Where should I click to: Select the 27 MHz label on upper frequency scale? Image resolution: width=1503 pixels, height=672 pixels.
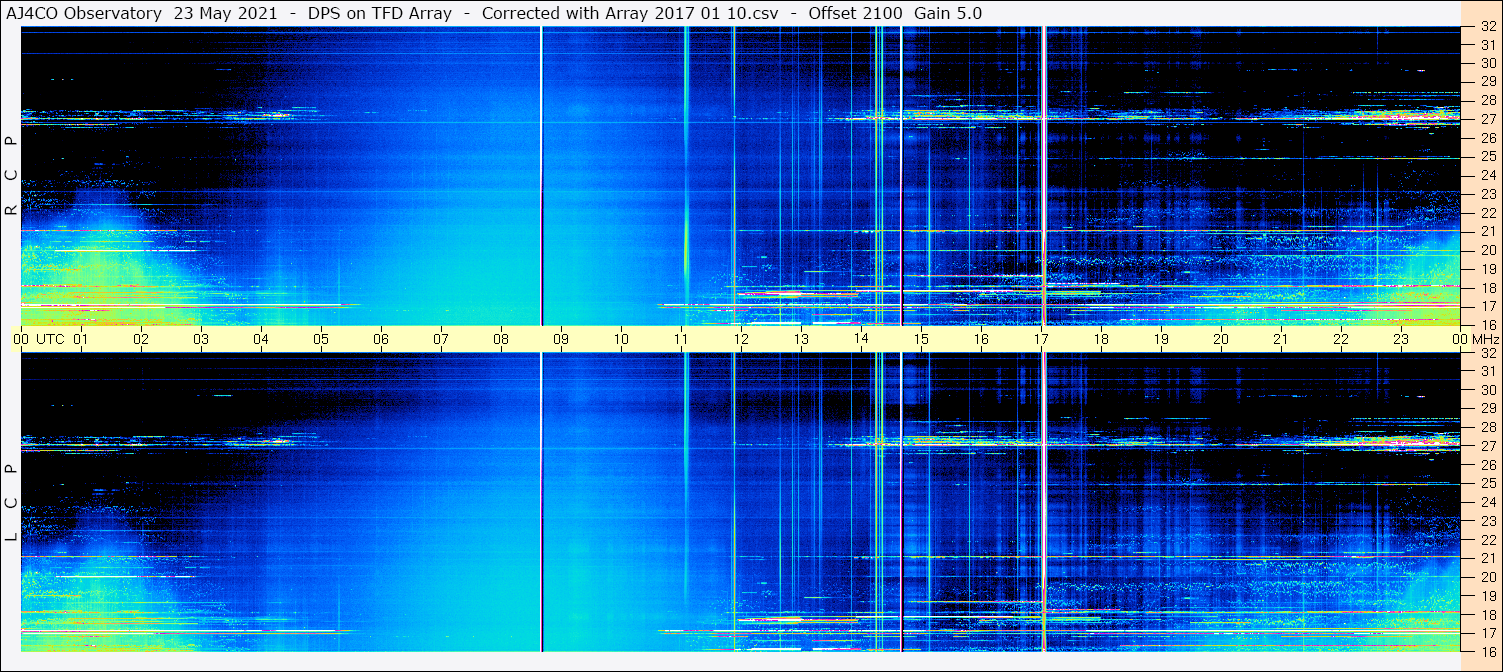click(x=1488, y=119)
